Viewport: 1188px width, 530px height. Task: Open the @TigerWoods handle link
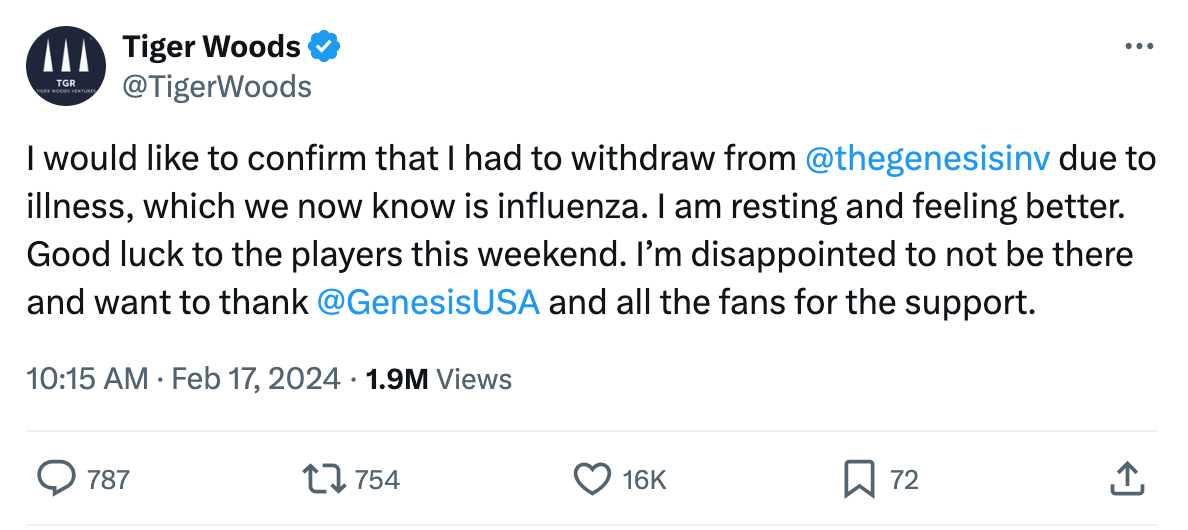pyautogui.click(x=217, y=87)
